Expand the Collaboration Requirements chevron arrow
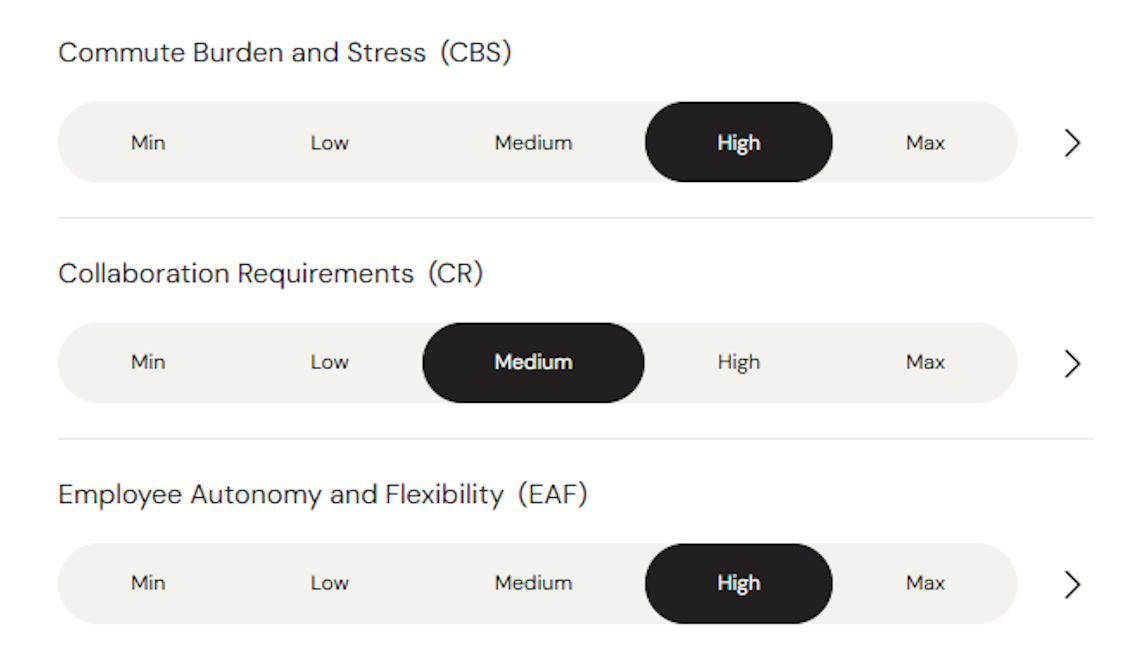This screenshot has width=1140, height=668. [x=1072, y=363]
